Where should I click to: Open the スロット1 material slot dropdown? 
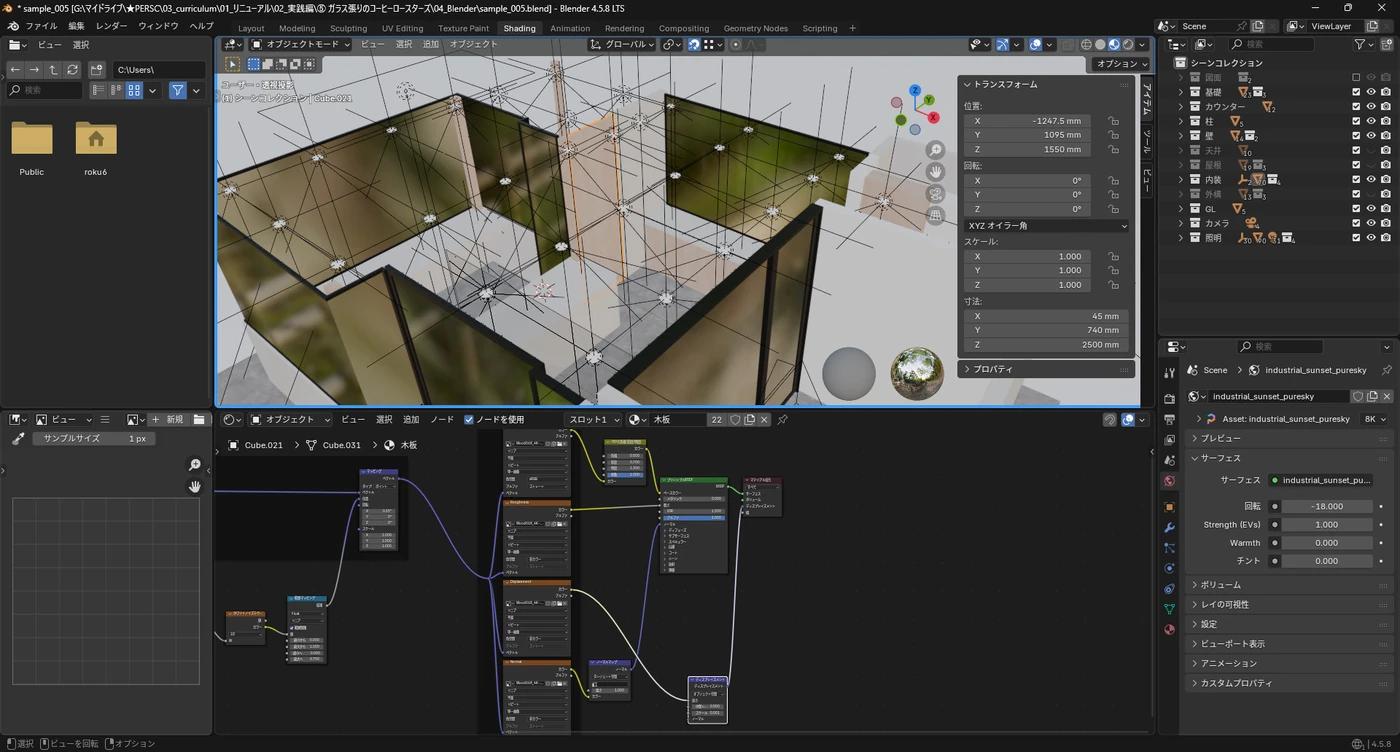(x=594, y=420)
